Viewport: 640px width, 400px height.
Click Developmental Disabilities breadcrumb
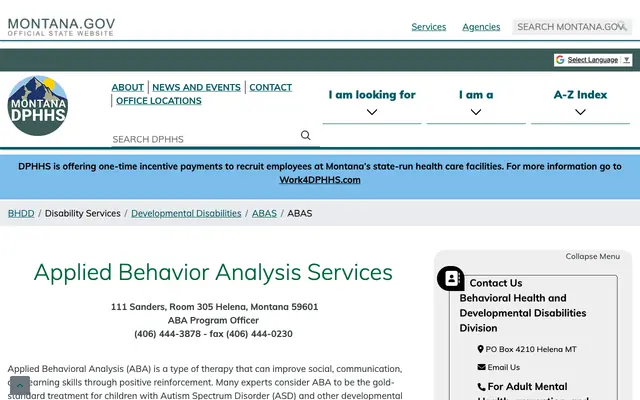pyautogui.click(x=186, y=213)
